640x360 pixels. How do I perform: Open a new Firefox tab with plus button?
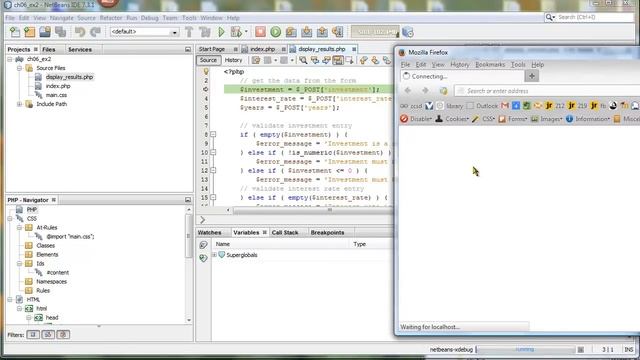coord(531,76)
